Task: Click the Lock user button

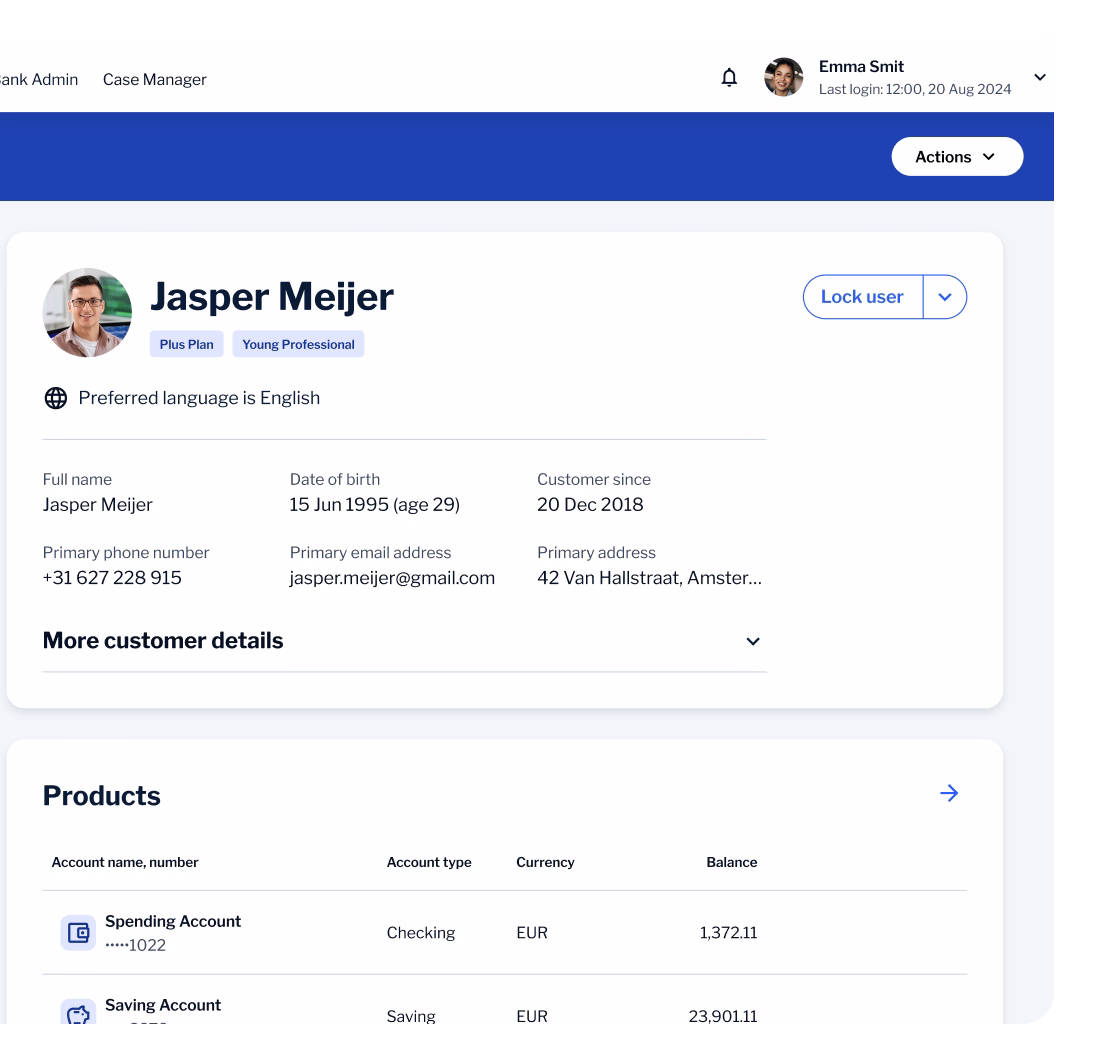Action: 863,297
